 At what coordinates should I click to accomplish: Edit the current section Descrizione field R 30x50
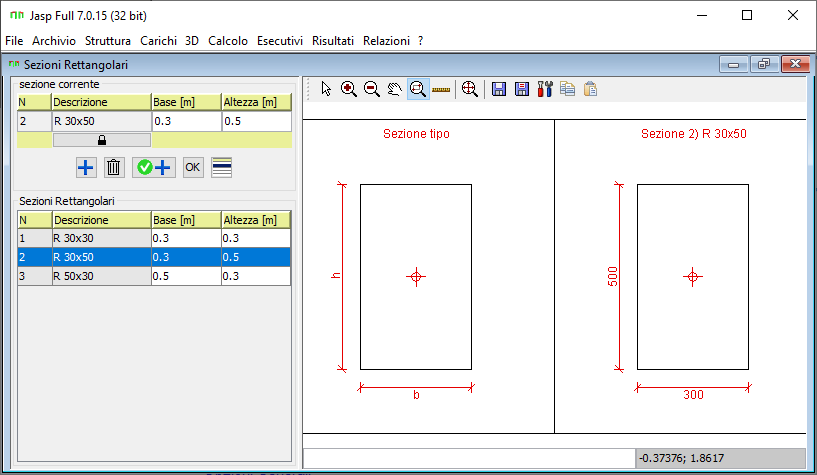102,121
